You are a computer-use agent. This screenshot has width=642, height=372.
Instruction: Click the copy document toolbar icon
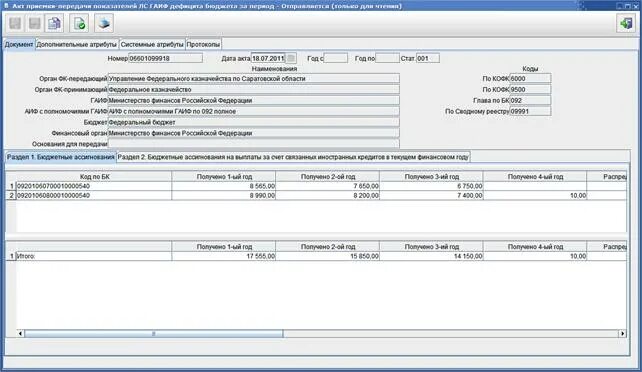tap(54, 23)
